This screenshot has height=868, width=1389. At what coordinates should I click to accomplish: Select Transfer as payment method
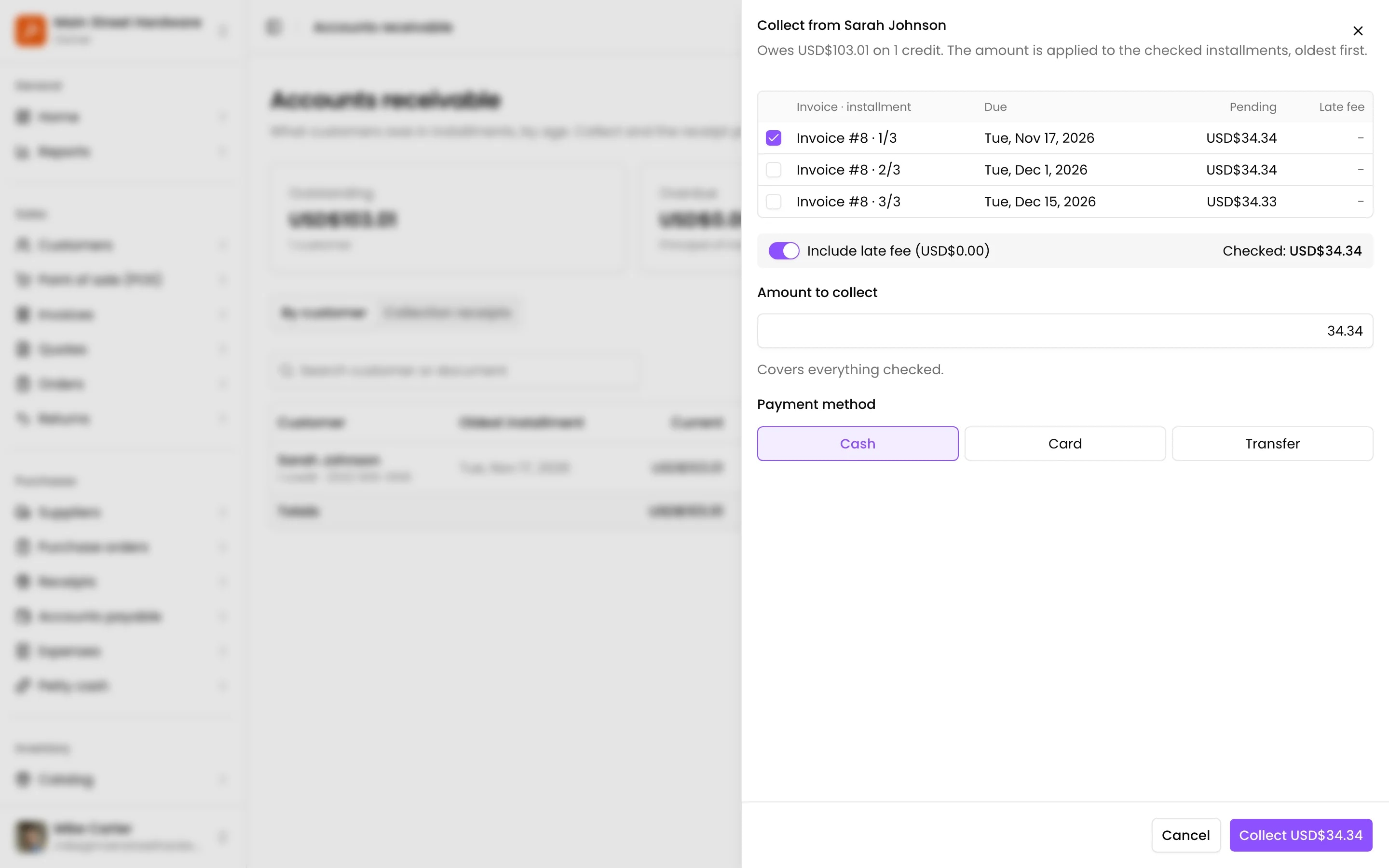coord(1272,444)
